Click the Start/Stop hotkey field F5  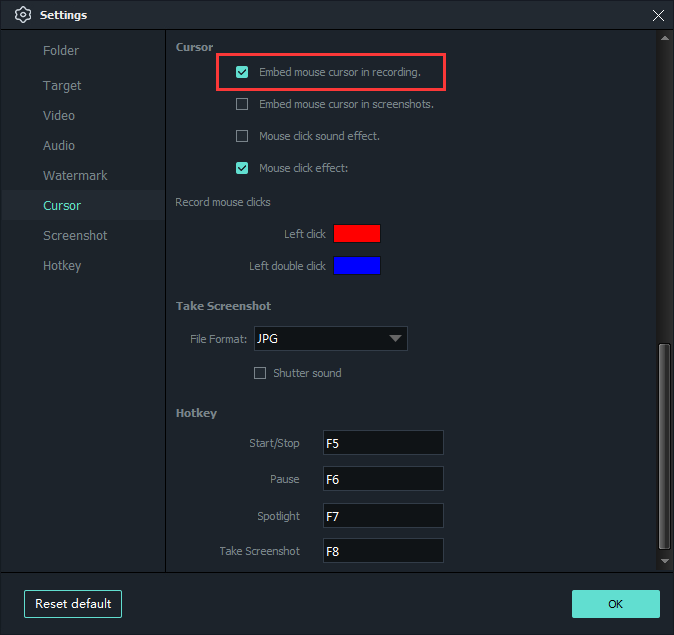(x=383, y=443)
